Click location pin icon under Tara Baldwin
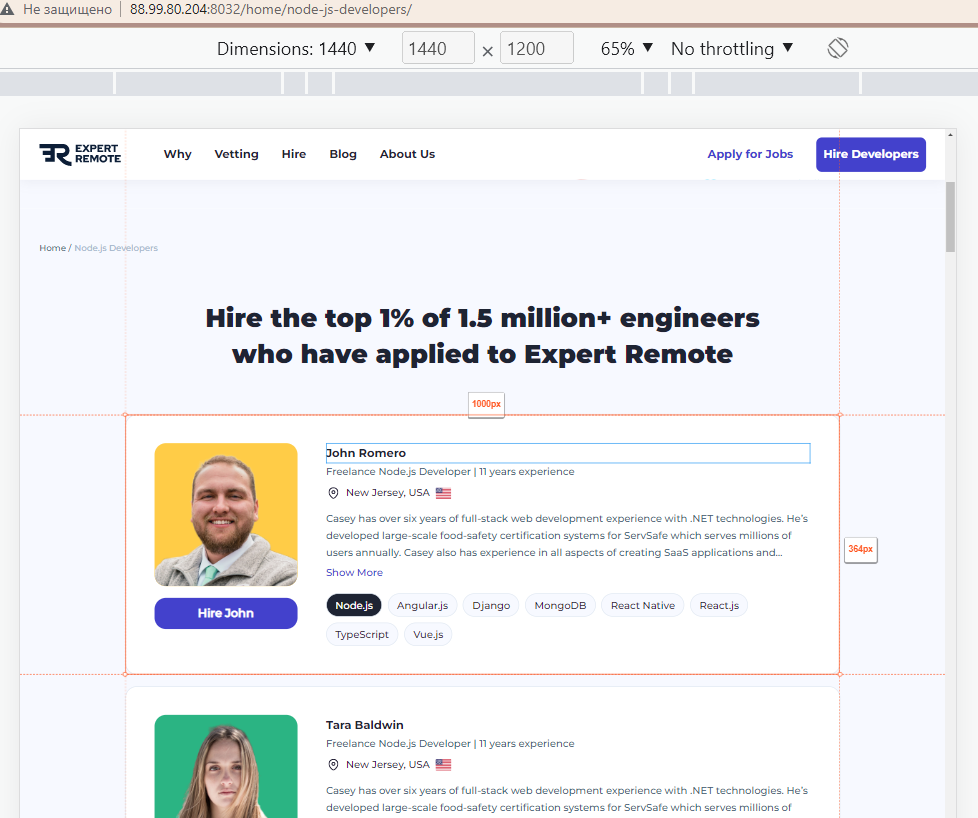 [334, 765]
